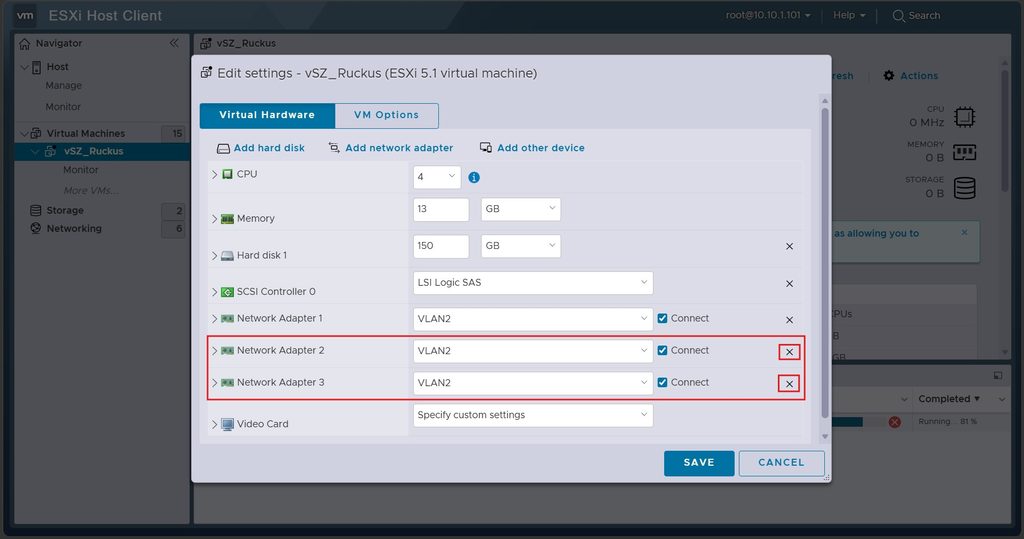1024x539 pixels.
Task: Click the CPU info icon
Action: pos(474,177)
